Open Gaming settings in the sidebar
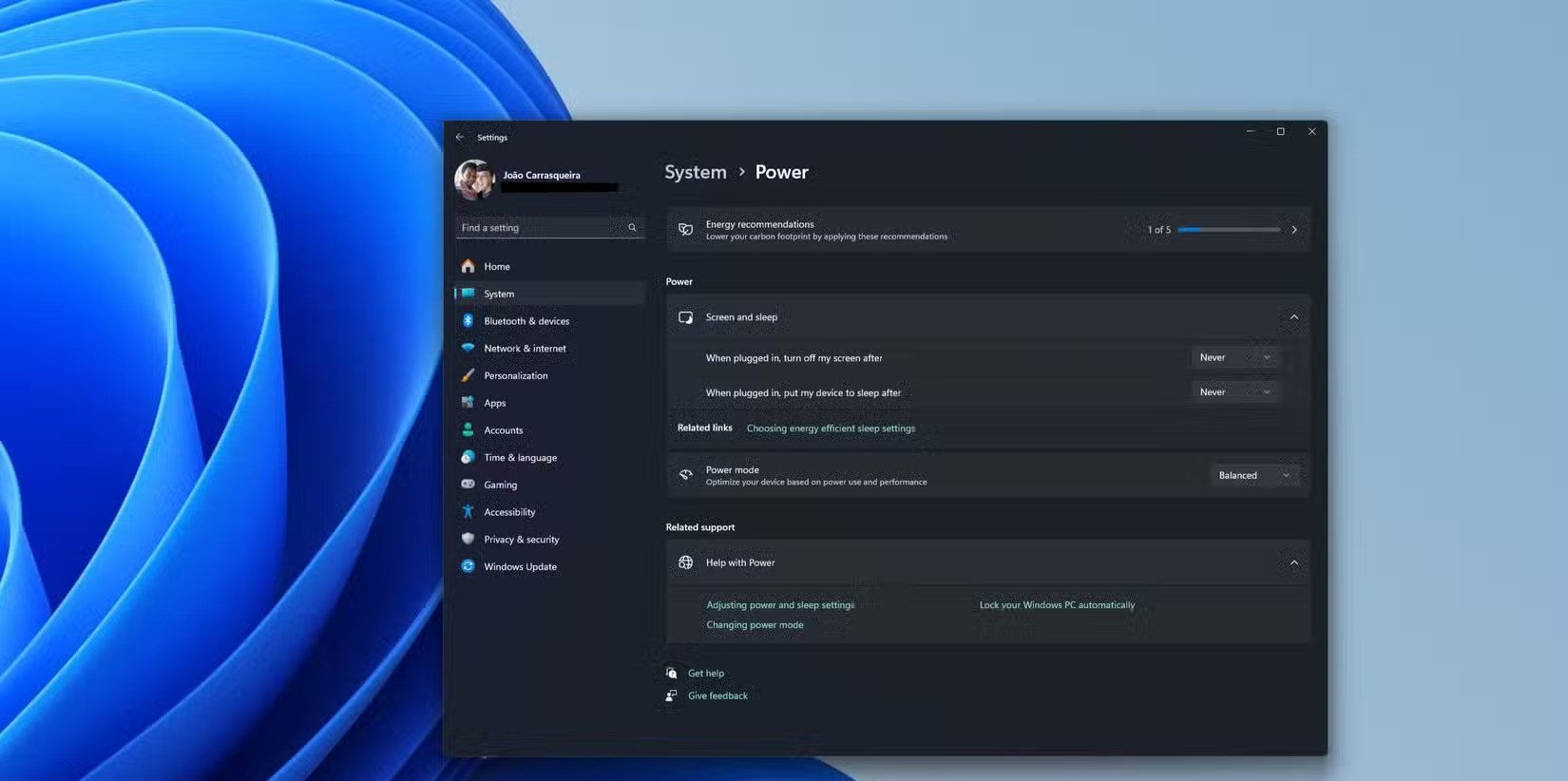Image resolution: width=1568 pixels, height=781 pixels. pyautogui.click(x=500, y=485)
